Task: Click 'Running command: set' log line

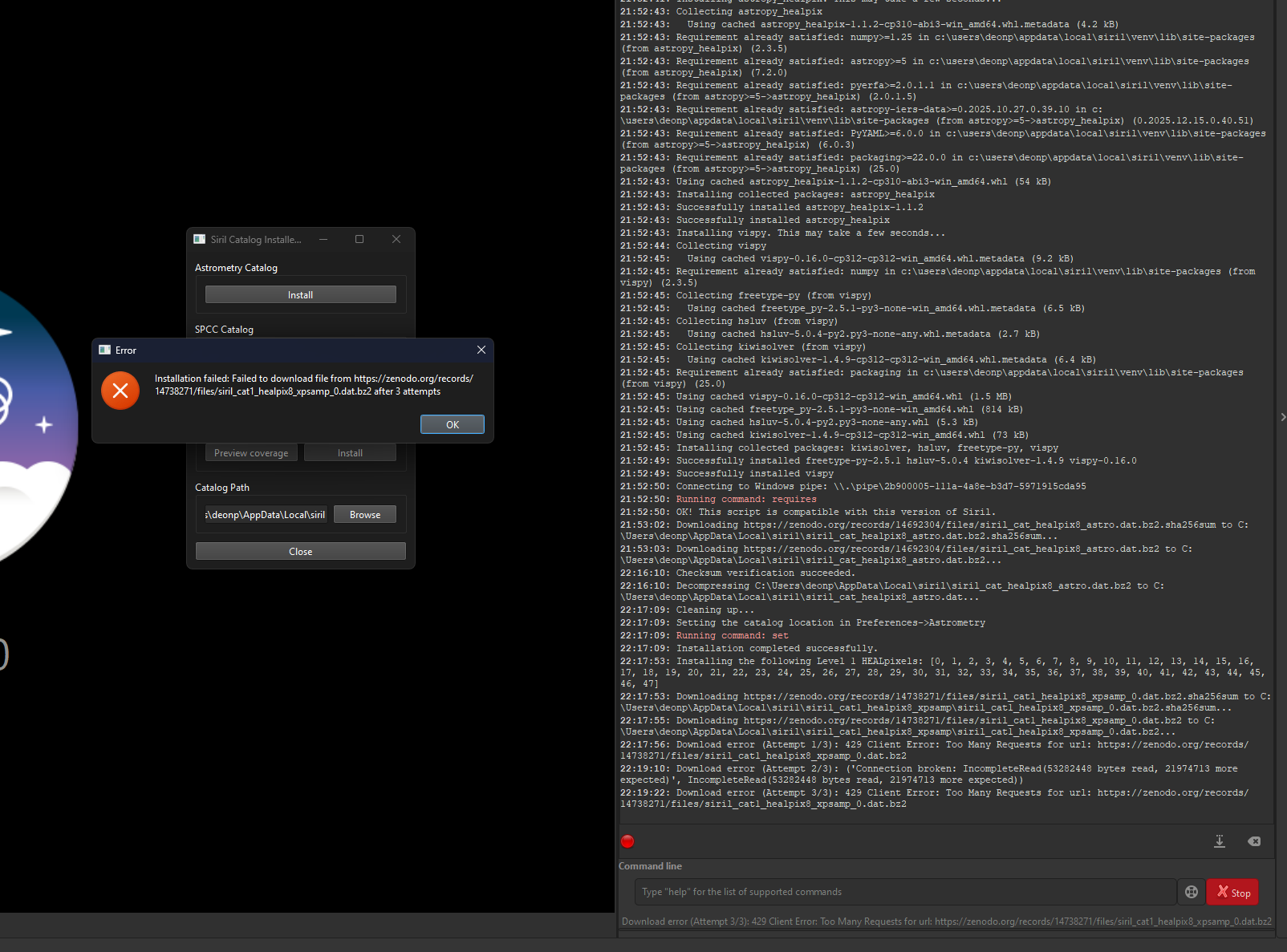Action: coord(704,635)
